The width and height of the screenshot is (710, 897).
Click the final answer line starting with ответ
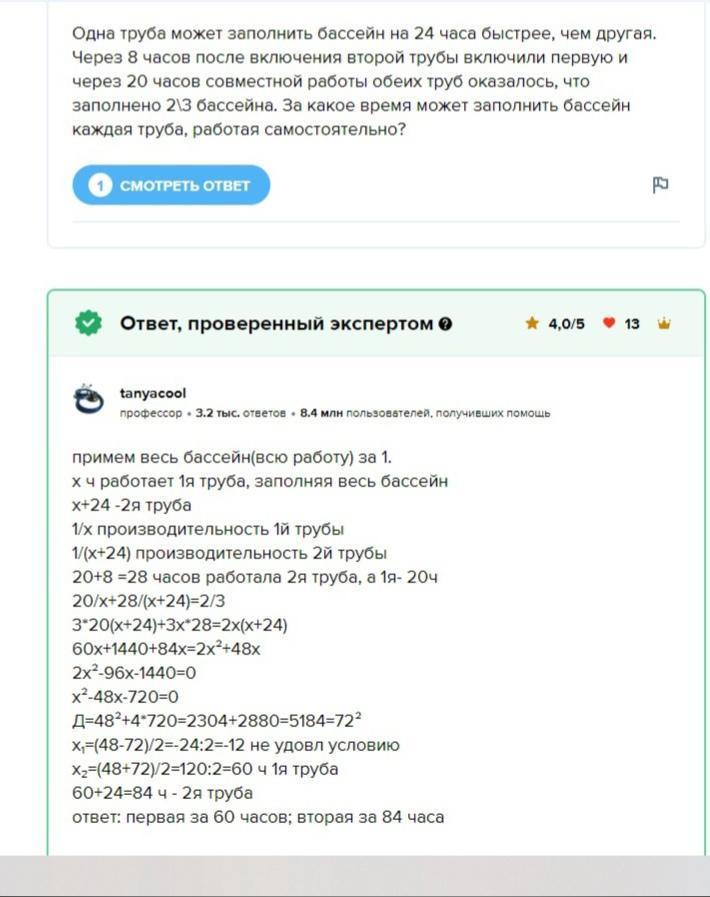point(258,817)
